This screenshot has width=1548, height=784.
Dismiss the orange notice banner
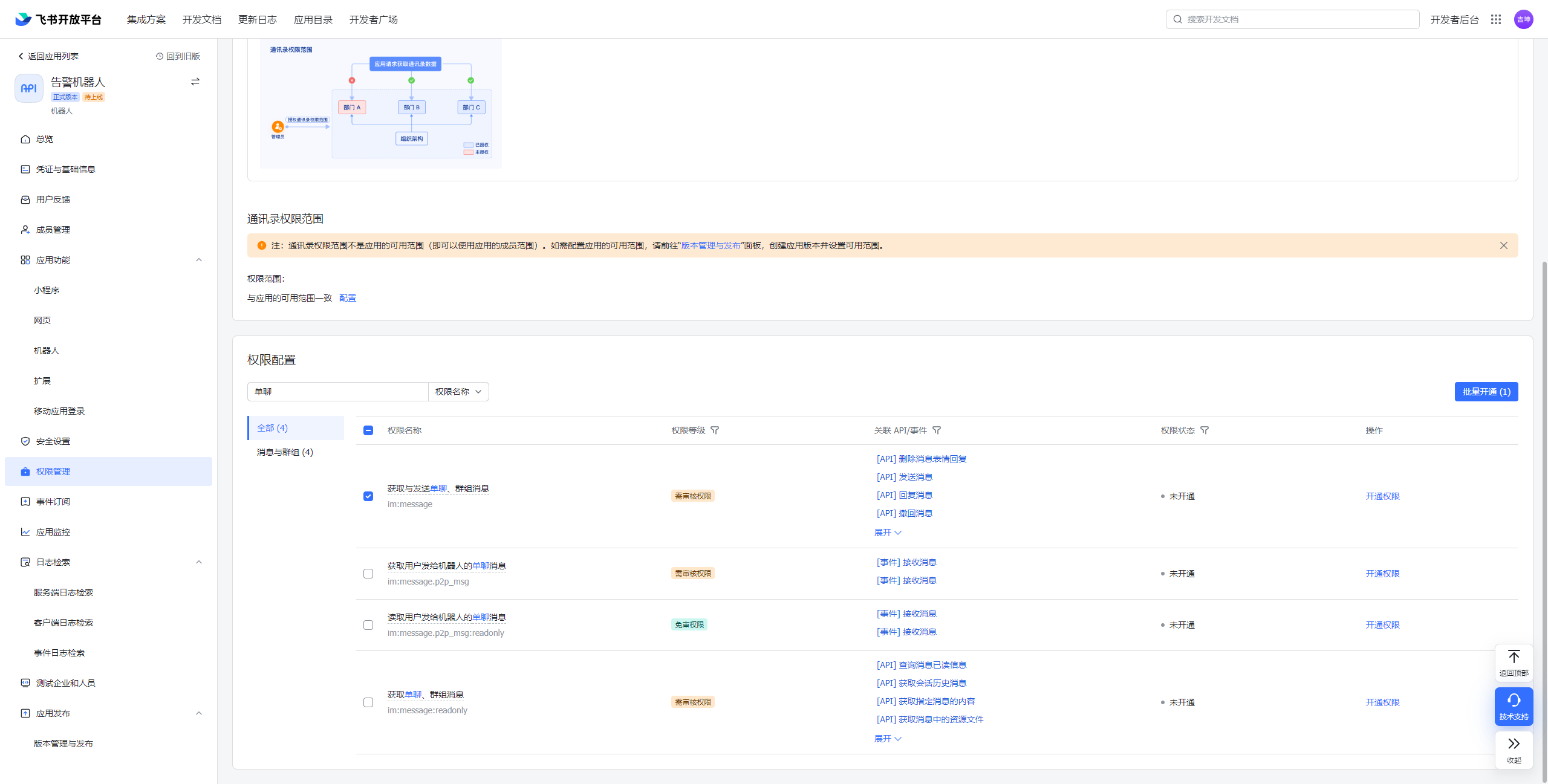pyautogui.click(x=1504, y=245)
